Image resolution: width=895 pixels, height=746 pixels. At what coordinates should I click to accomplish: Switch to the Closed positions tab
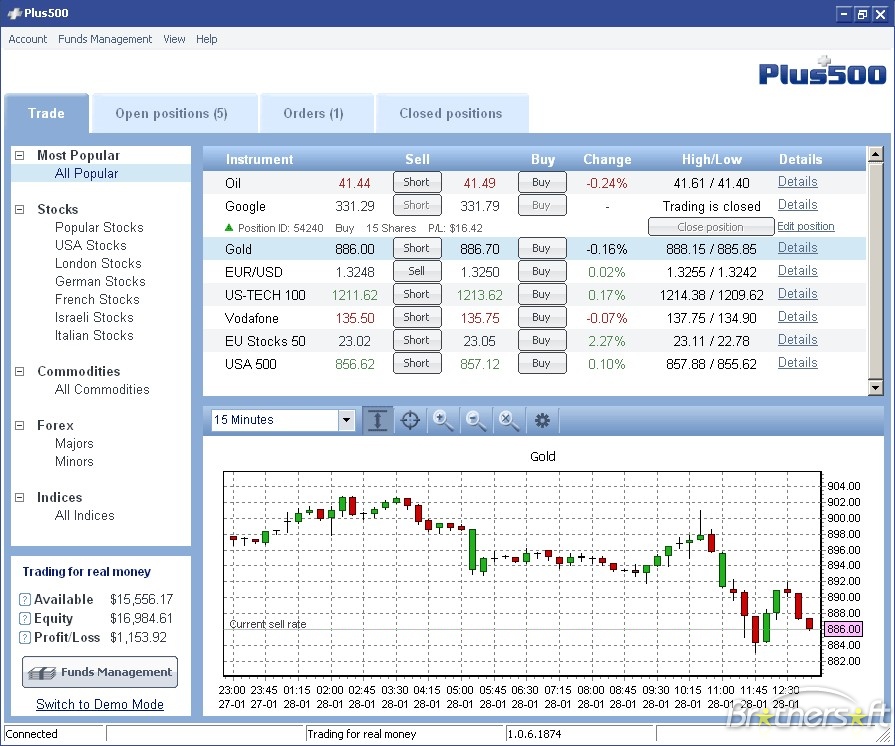(x=451, y=114)
